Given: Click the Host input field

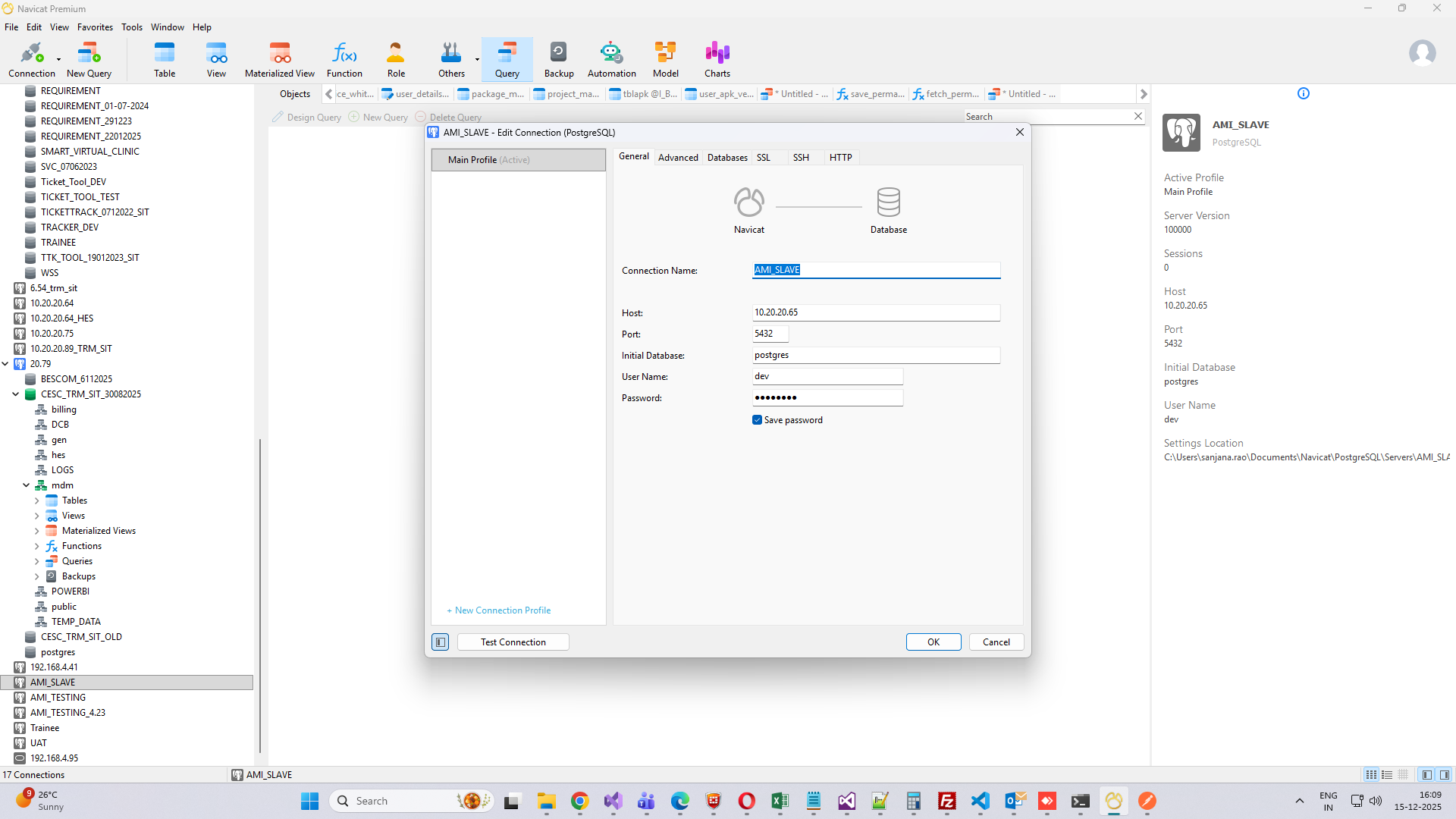Looking at the screenshot, I should 875,312.
